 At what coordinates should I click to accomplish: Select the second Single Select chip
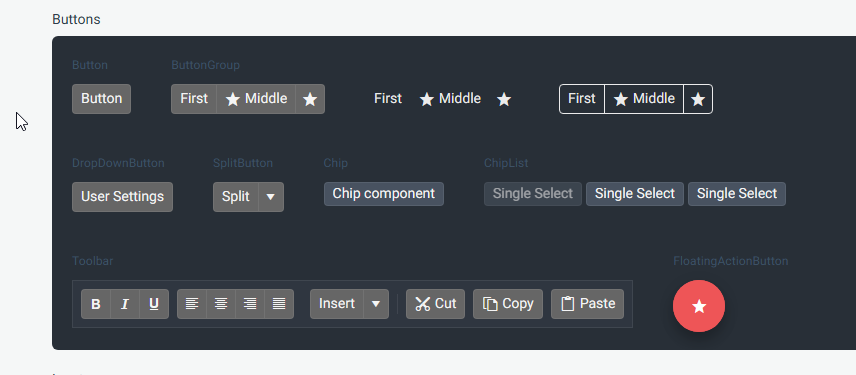[635, 194]
